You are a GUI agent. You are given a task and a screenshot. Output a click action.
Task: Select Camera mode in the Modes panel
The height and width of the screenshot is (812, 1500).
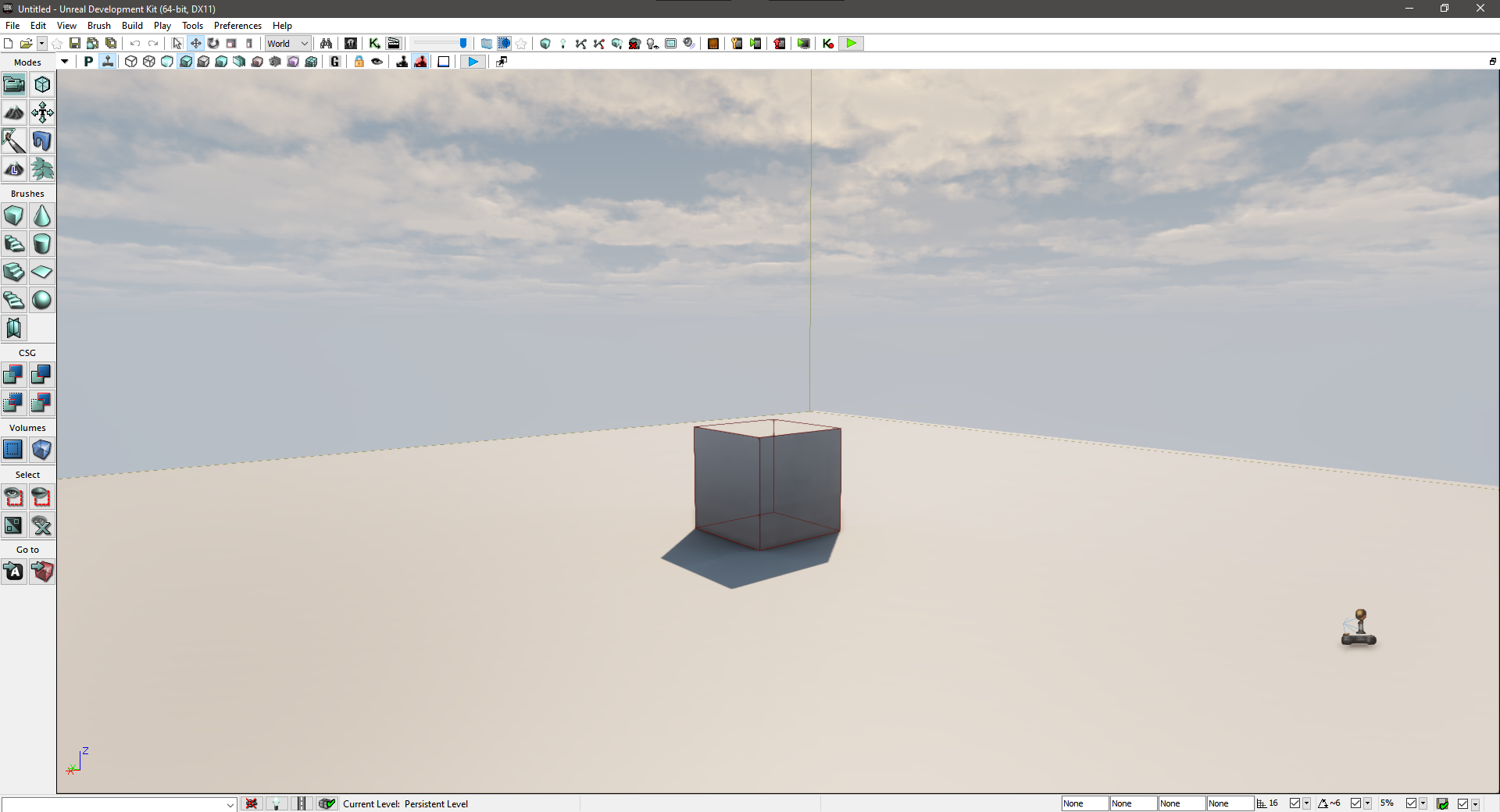[x=14, y=84]
